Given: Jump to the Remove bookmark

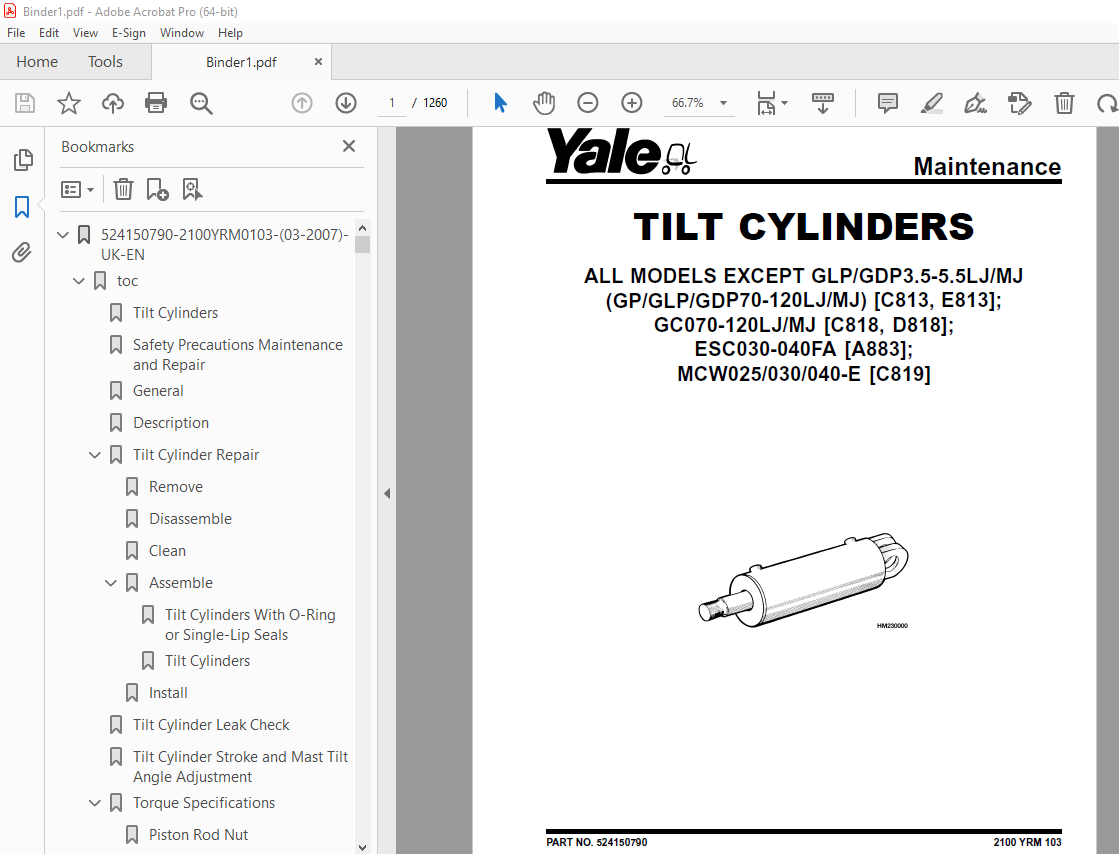Looking at the screenshot, I should coord(176,487).
